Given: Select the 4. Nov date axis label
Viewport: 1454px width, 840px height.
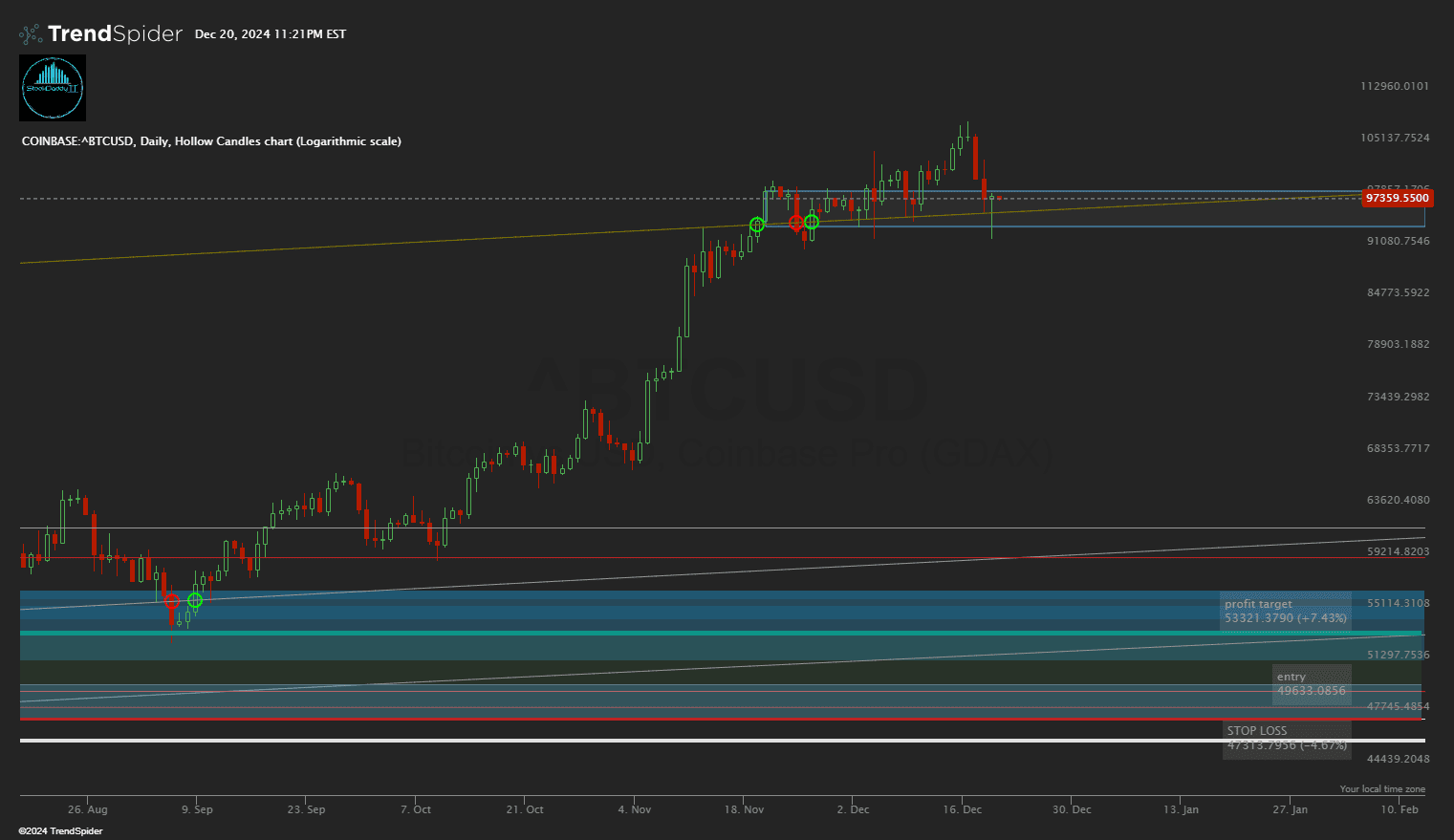Looking at the screenshot, I should point(634,809).
